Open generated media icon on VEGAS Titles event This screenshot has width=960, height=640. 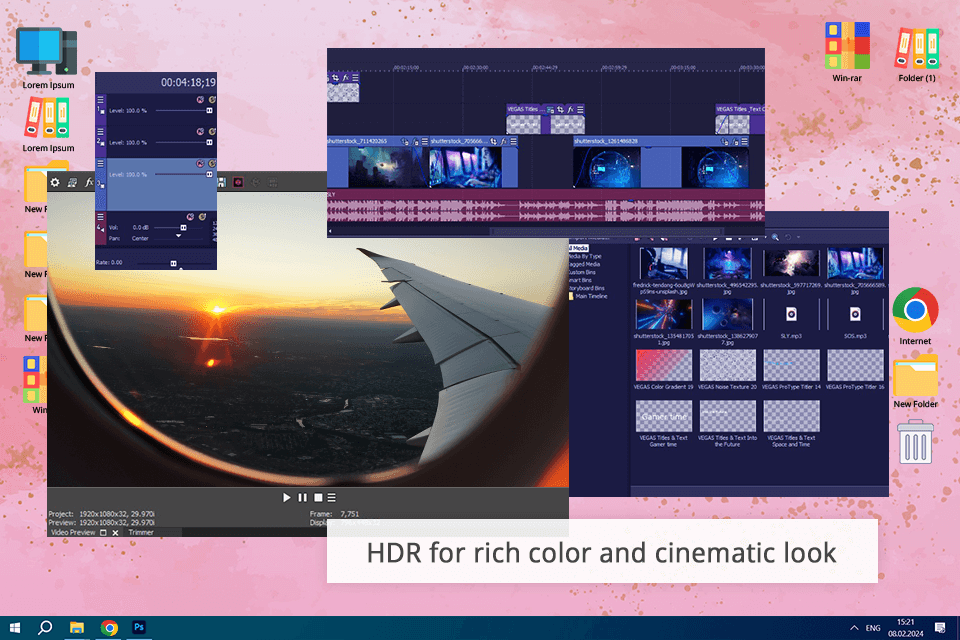click(x=550, y=110)
